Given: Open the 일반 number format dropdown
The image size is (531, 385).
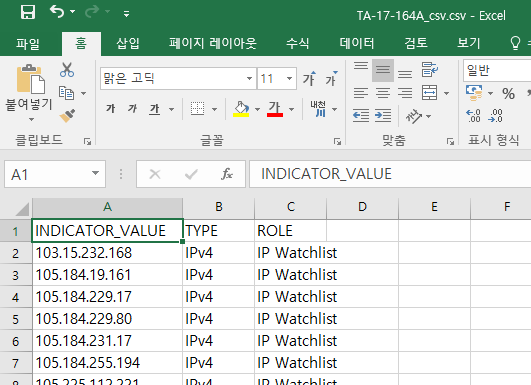Looking at the screenshot, I should click(x=497, y=70).
